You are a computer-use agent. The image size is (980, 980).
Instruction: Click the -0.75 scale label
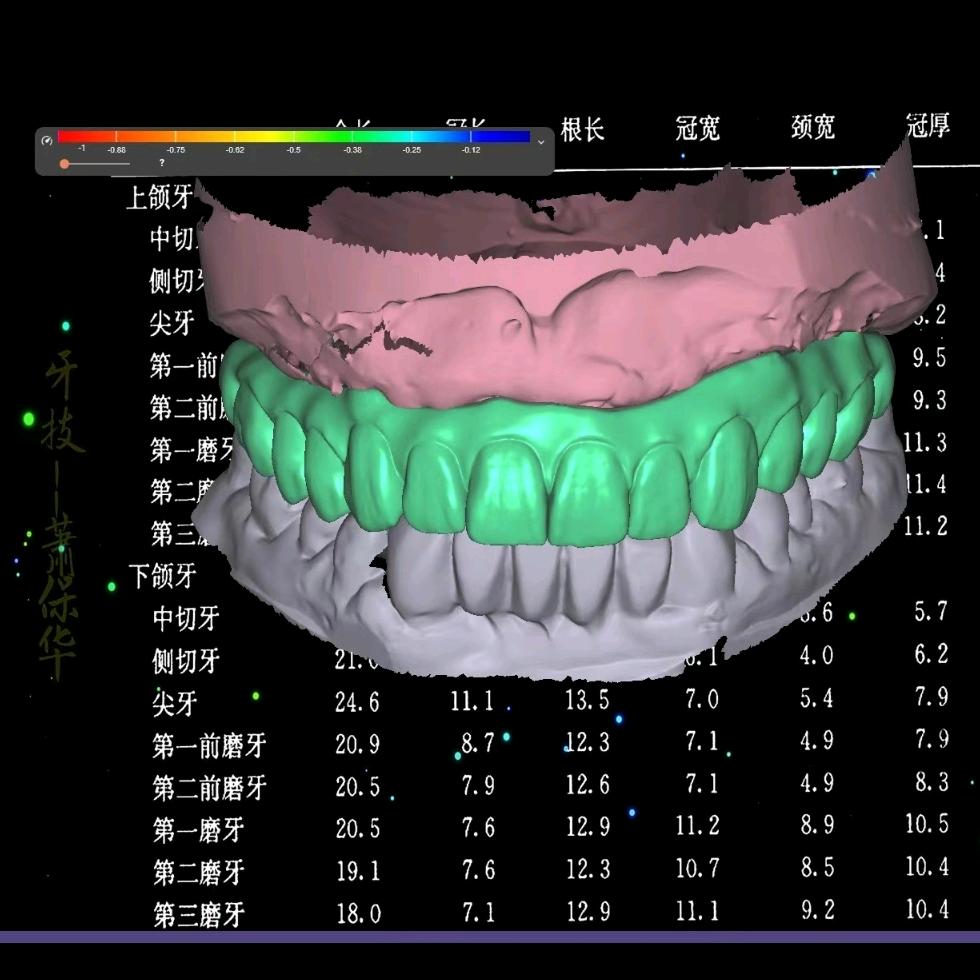pyautogui.click(x=176, y=150)
